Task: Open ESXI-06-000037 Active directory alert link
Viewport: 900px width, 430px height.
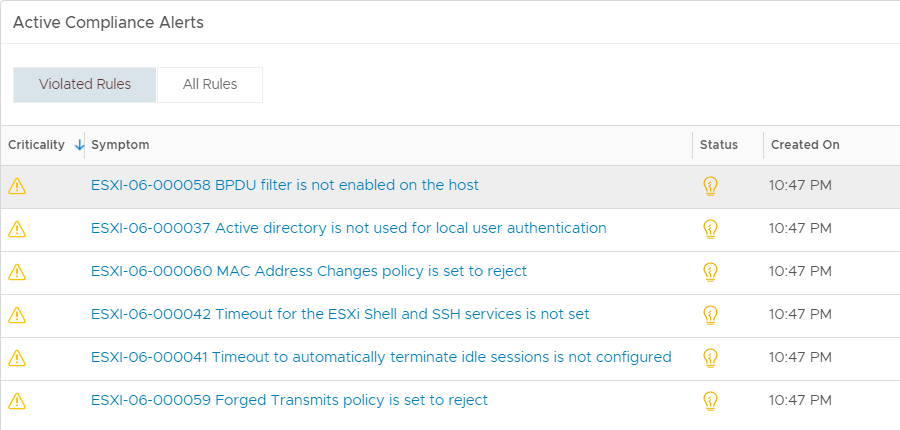Action: click(x=348, y=228)
